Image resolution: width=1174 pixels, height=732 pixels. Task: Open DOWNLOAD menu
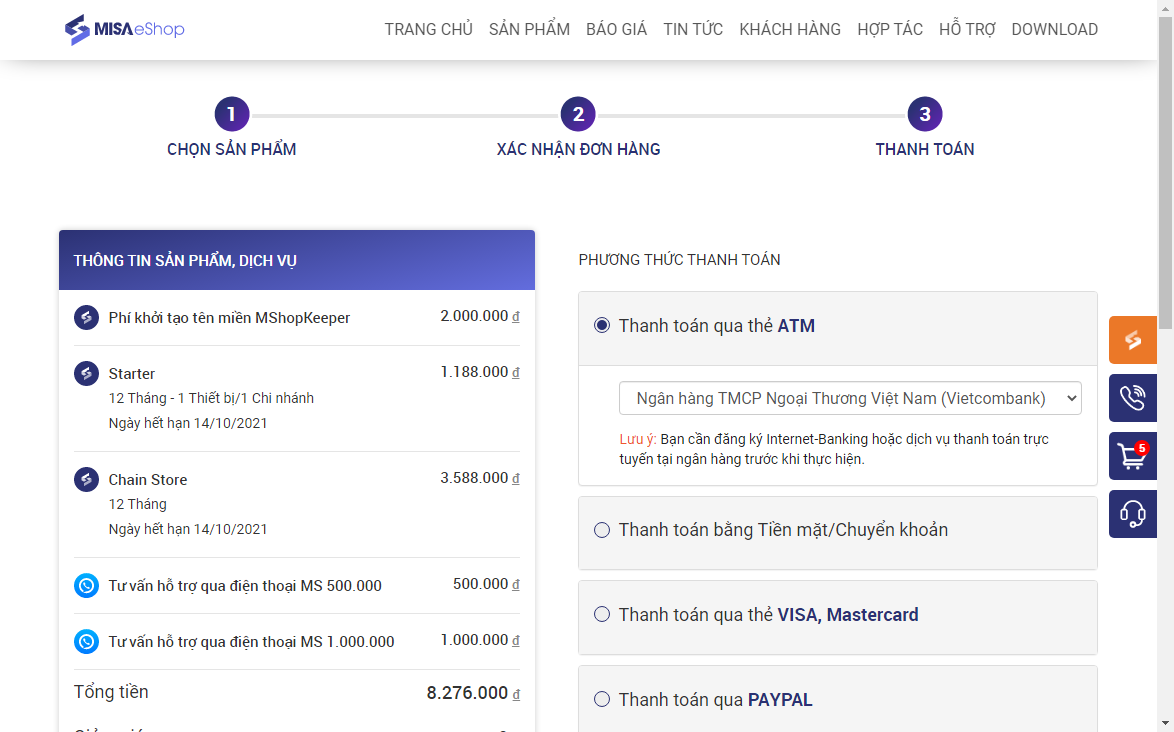(1054, 29)
